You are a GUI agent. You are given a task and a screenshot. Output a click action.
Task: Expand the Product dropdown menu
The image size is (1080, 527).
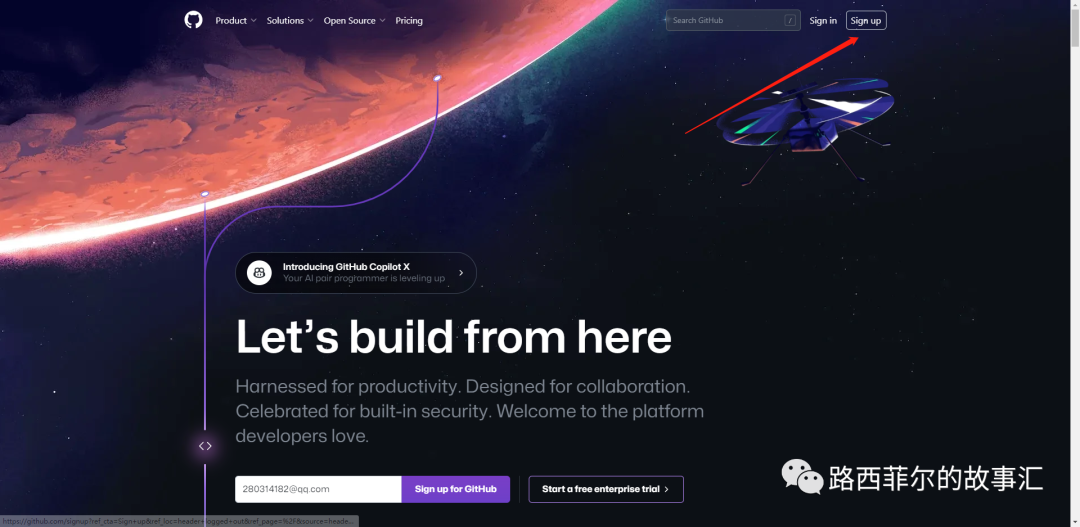pos(236,21)
